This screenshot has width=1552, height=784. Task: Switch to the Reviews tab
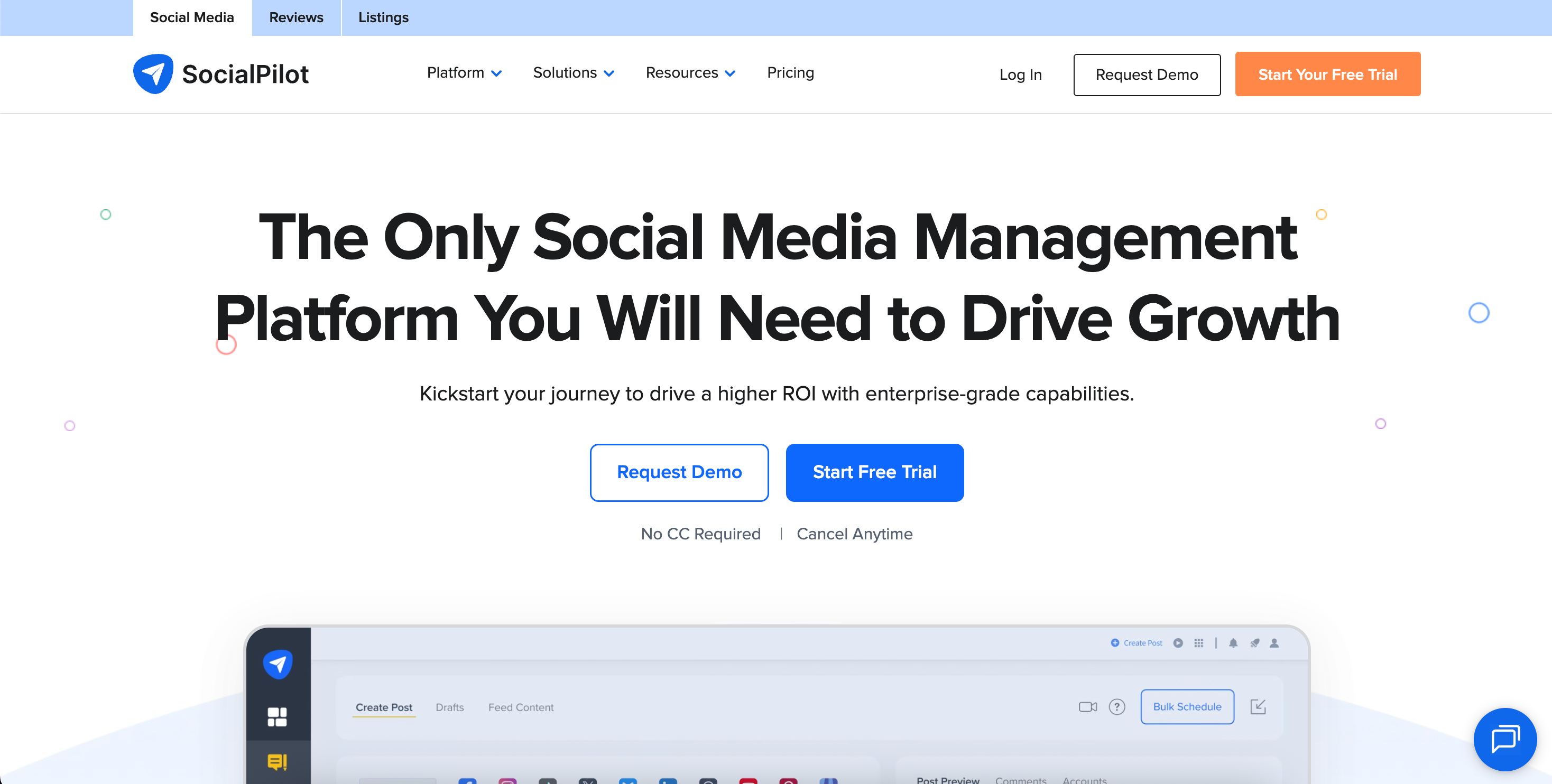pyautogui.click(x=296, y=17)
